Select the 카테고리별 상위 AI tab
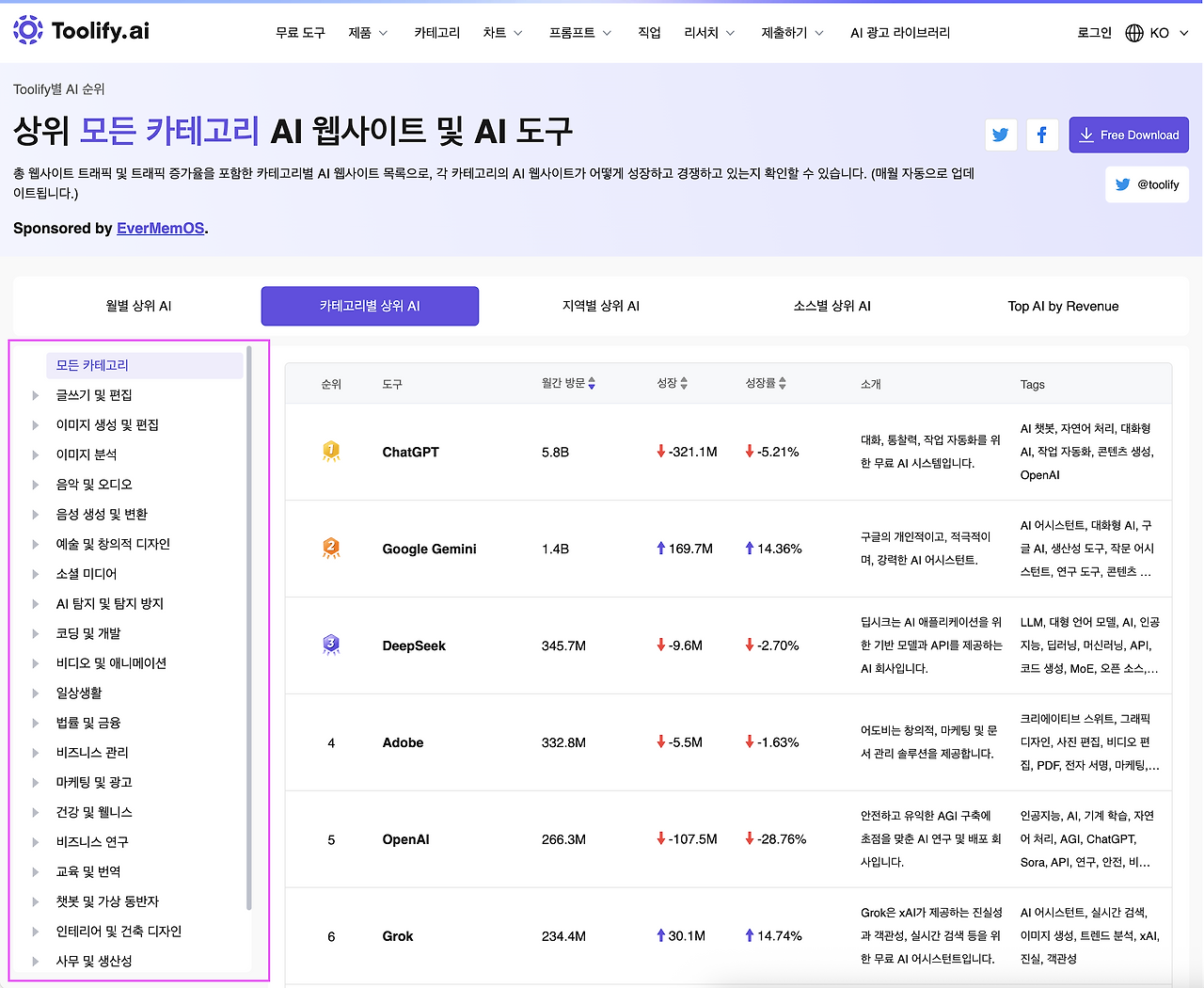 [x=370, y=306]
